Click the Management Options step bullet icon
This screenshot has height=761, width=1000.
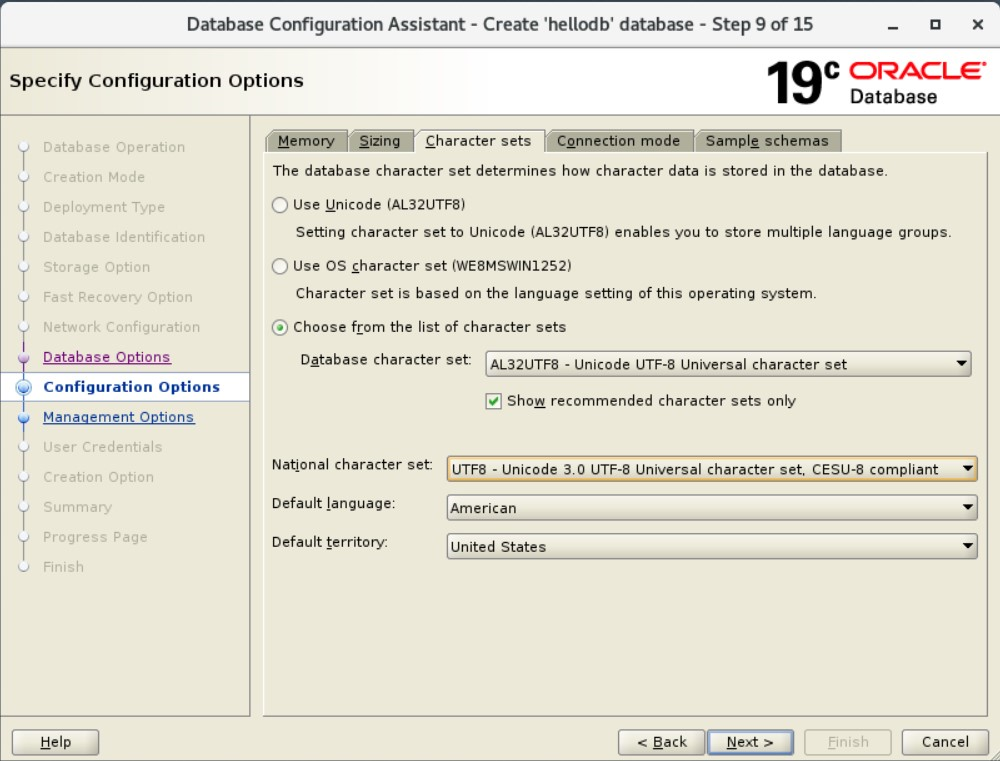[x=24, y=418]
